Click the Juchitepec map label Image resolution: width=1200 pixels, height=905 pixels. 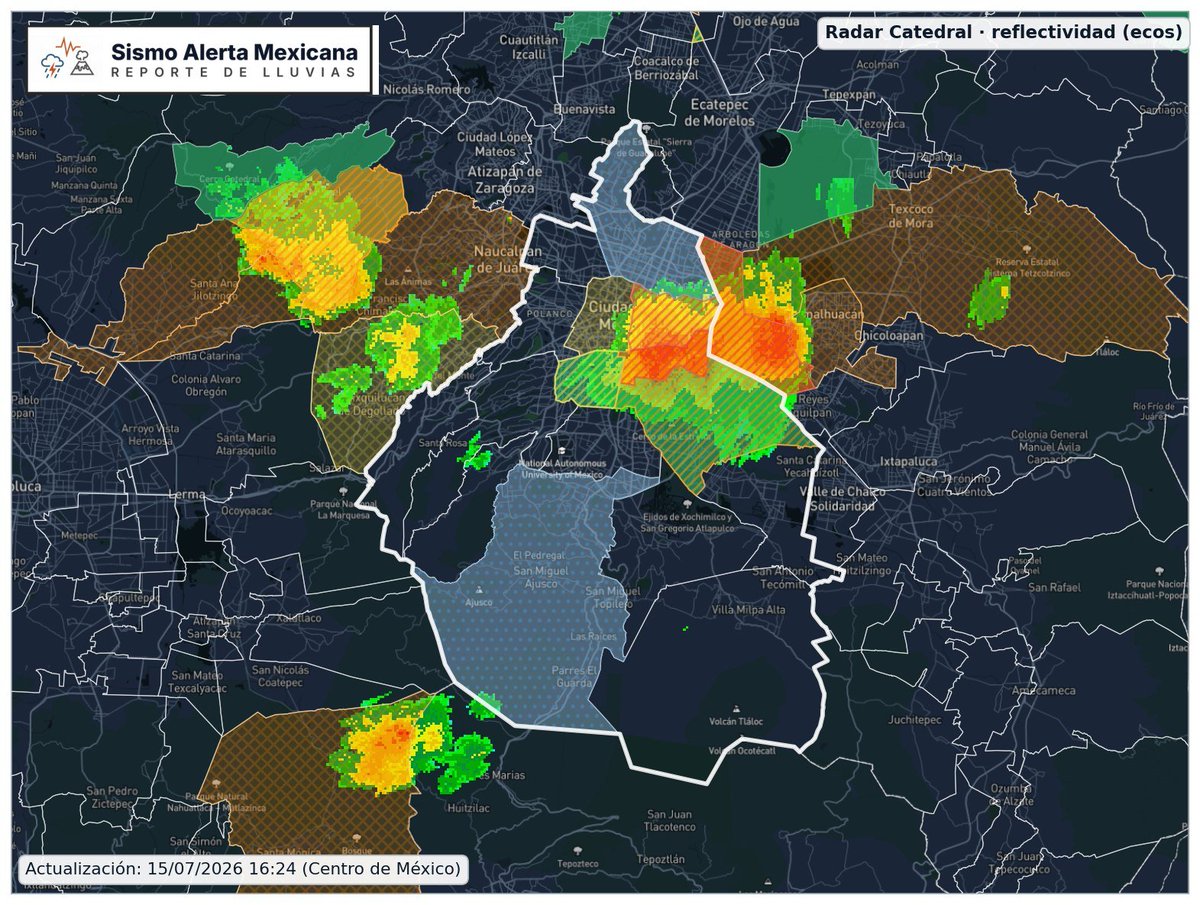tap(915, 719)
